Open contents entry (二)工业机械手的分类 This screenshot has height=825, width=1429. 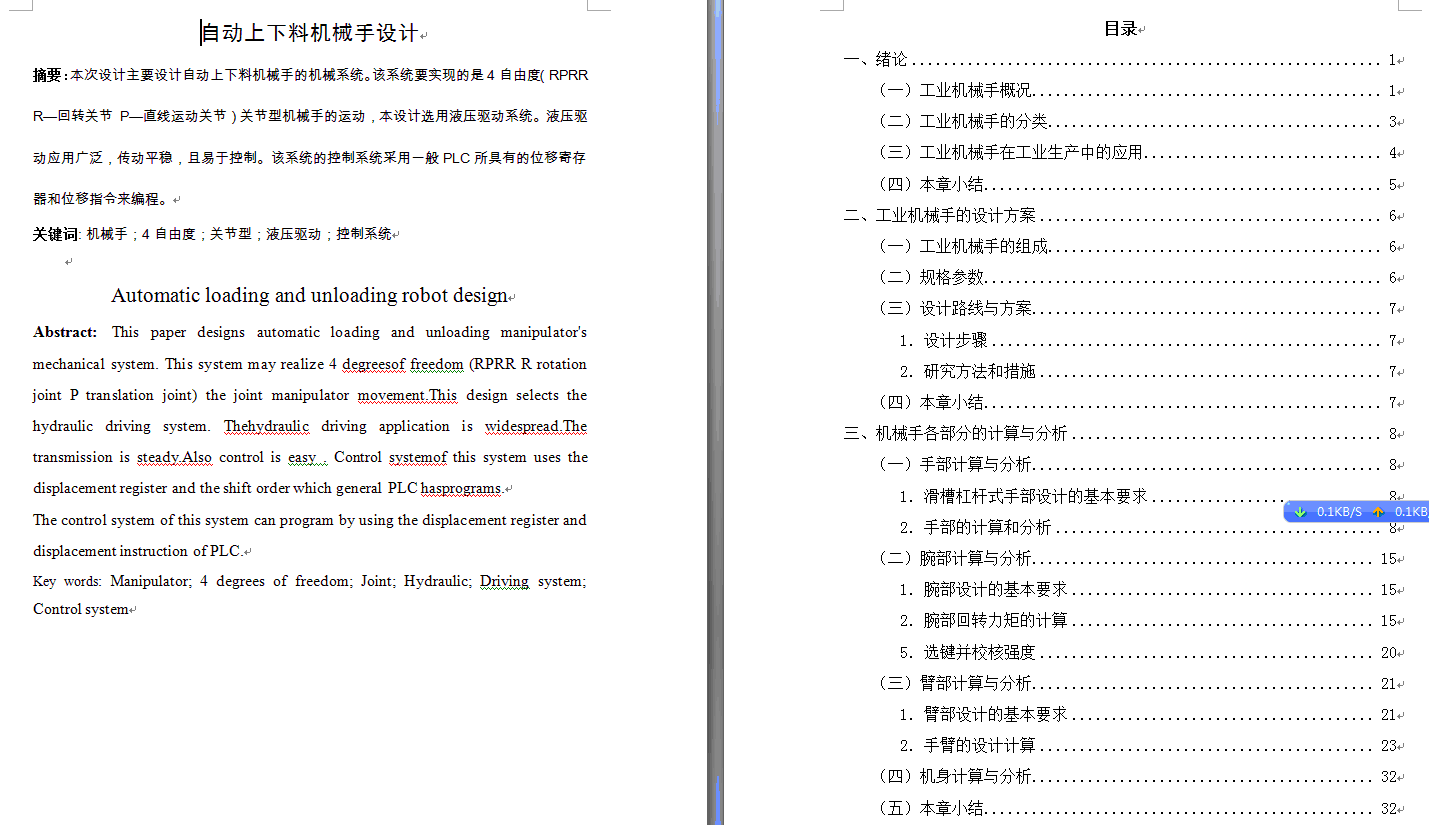pos(1137,122)
